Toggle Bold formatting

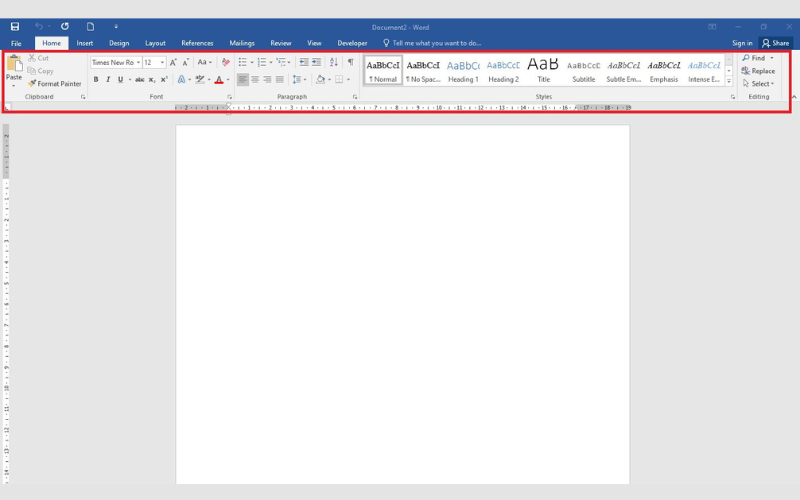[96, 80]
